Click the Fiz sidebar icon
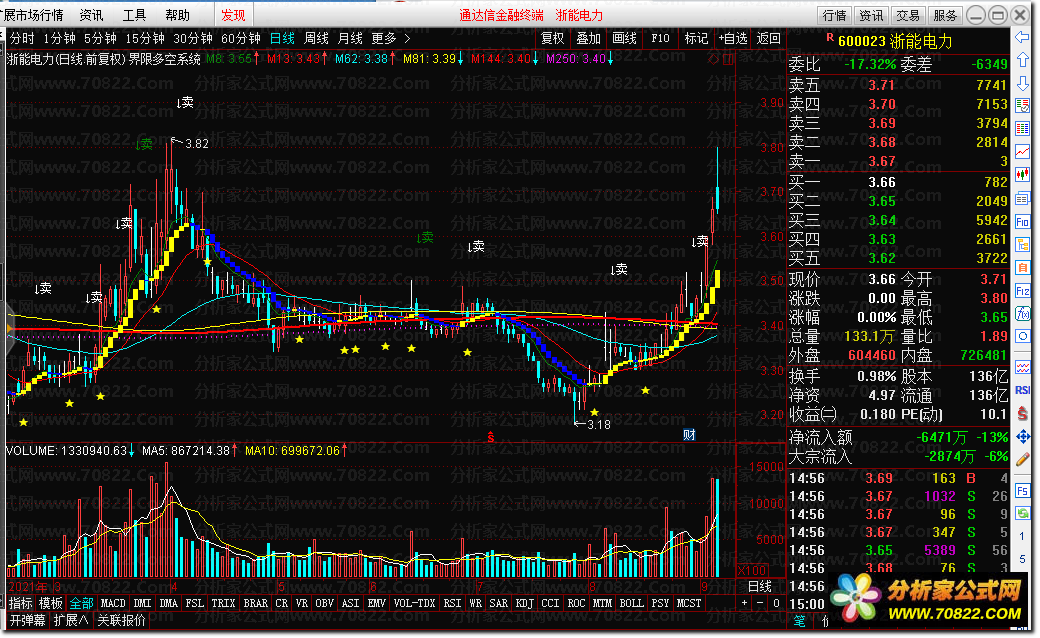1040x638 pixels. [1022, 291]
